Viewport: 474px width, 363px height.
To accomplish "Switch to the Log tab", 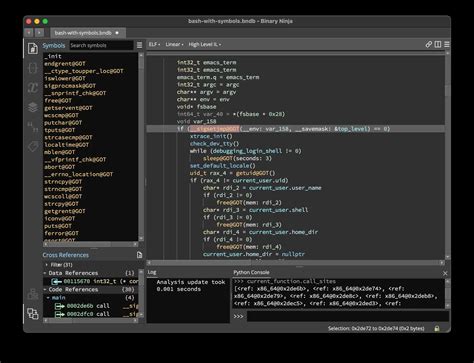I will (152, 272).
